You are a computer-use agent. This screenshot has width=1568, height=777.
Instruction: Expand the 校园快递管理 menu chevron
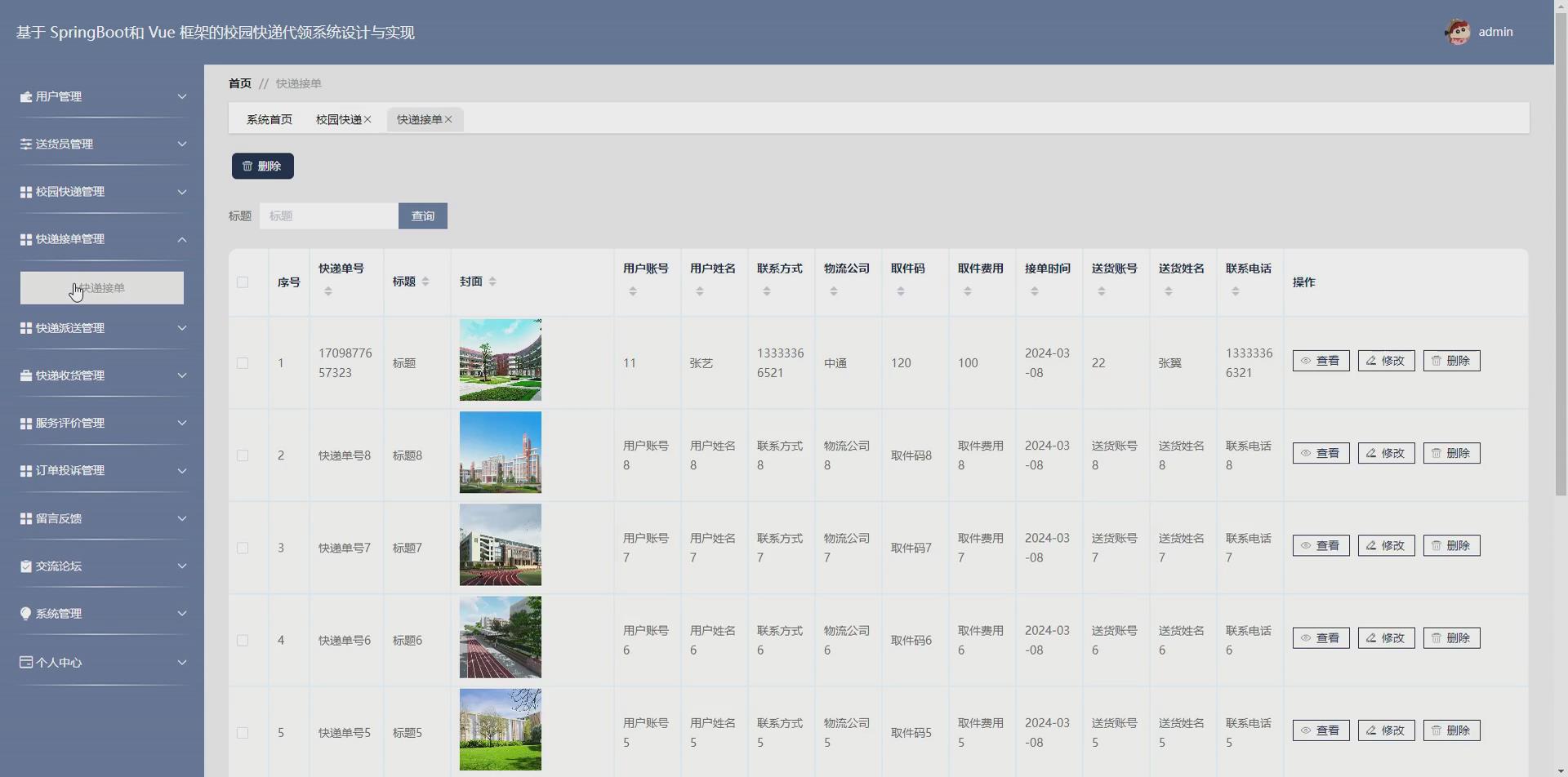182,192
